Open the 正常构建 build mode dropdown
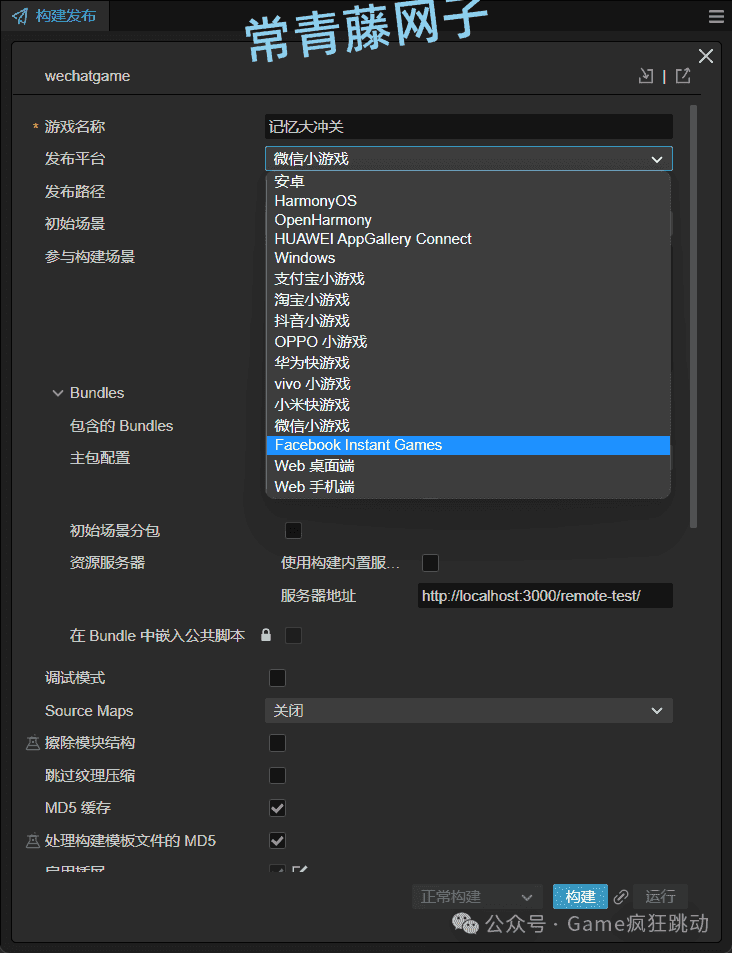This screenshot has height=953, width=732. (477, 896)
